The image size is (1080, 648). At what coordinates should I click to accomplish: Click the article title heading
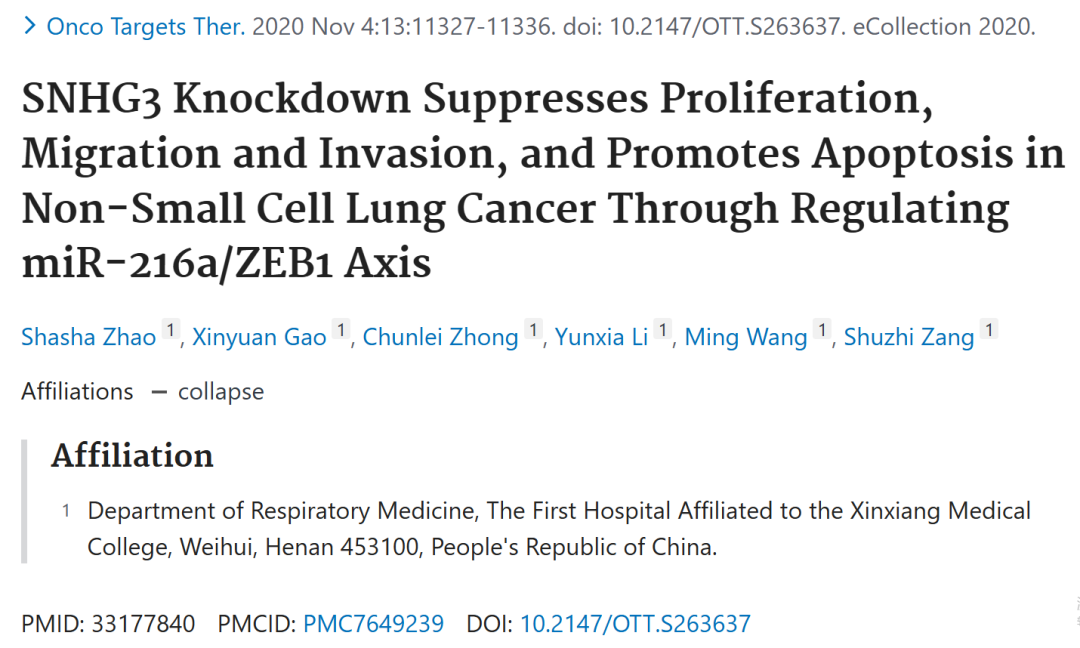pyautogui.click(x=543, y=180)
